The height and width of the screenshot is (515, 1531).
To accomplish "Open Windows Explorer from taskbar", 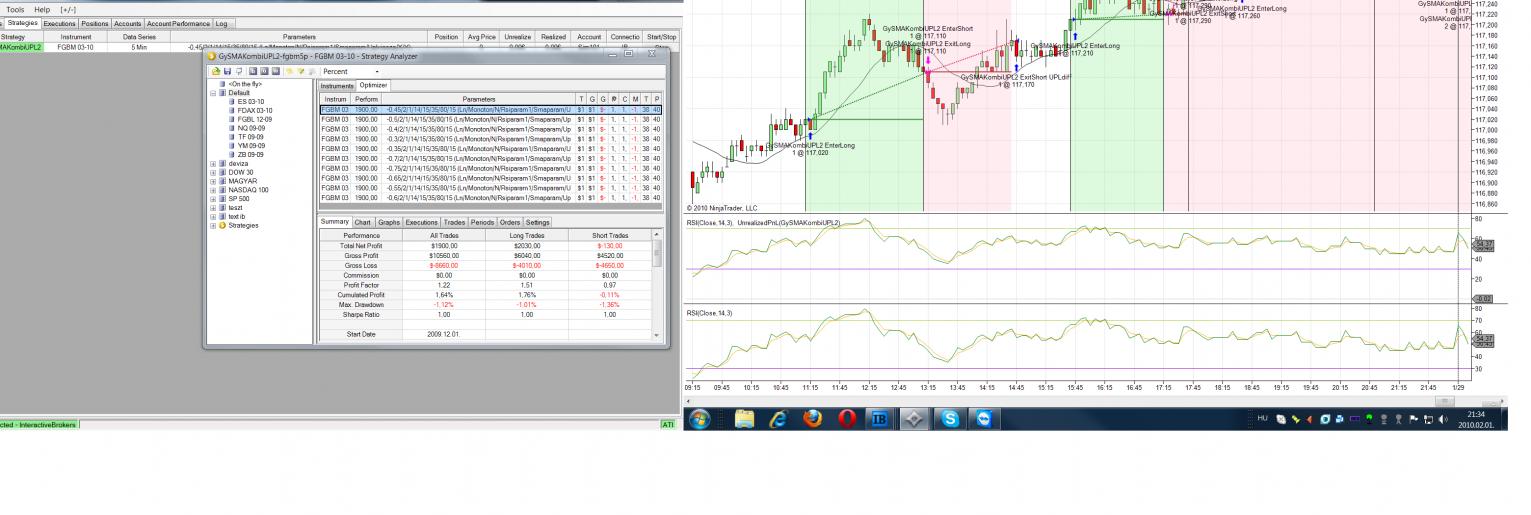I will point(745,419).
